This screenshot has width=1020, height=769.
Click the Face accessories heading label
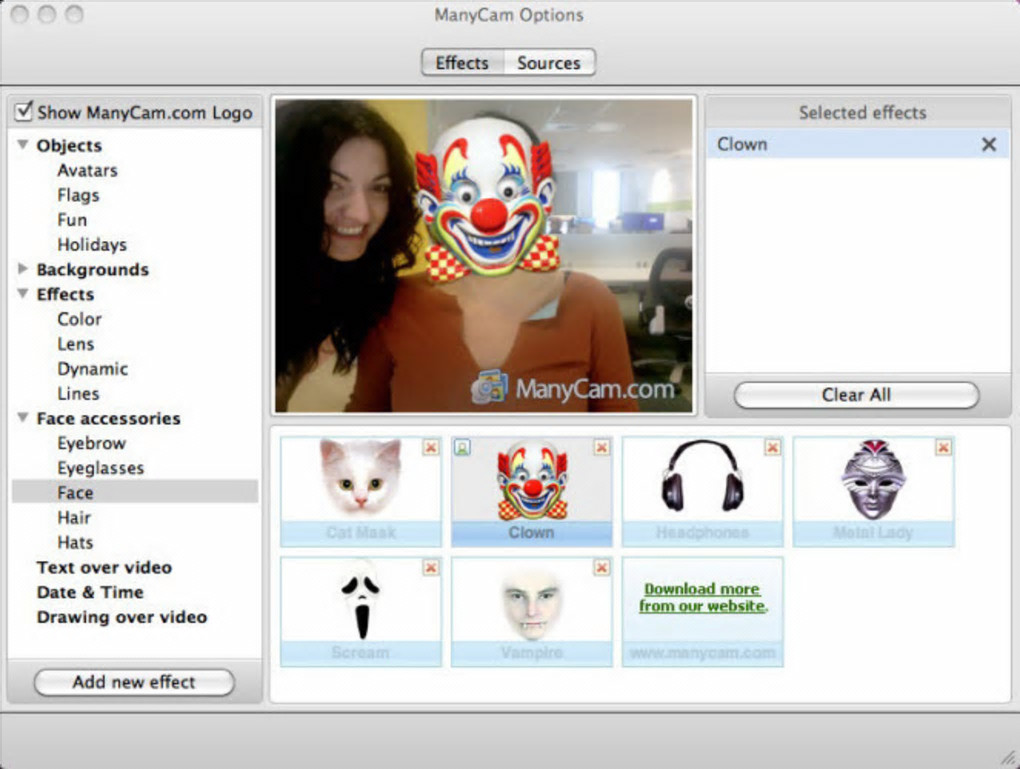tap(108, 418)
